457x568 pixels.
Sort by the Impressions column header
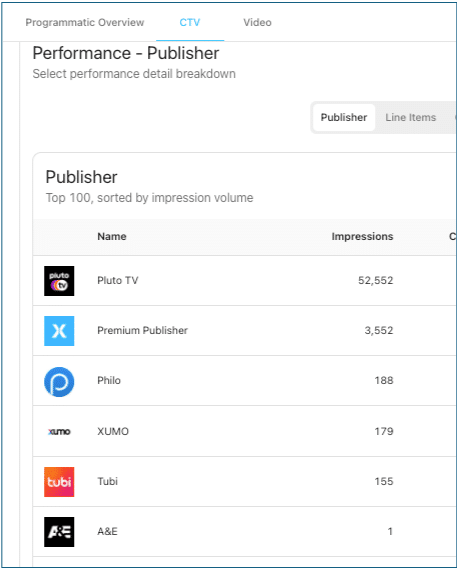coord(362,237)
